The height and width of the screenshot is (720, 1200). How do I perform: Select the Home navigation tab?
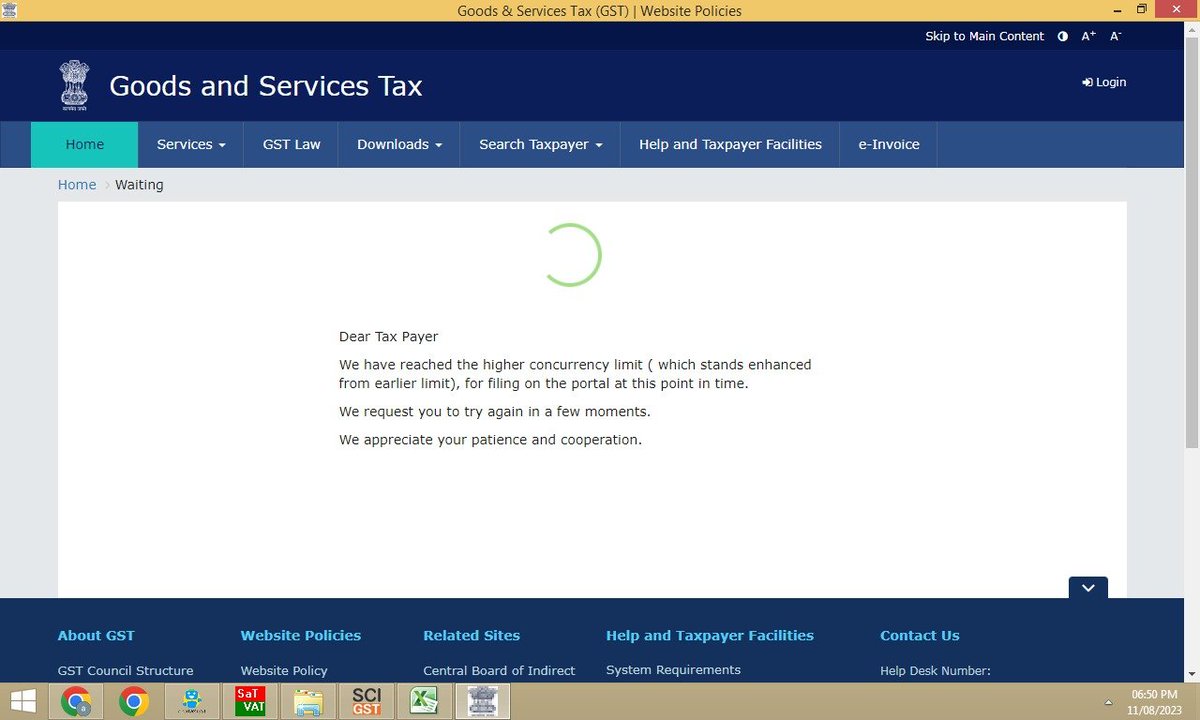point(85,144)
